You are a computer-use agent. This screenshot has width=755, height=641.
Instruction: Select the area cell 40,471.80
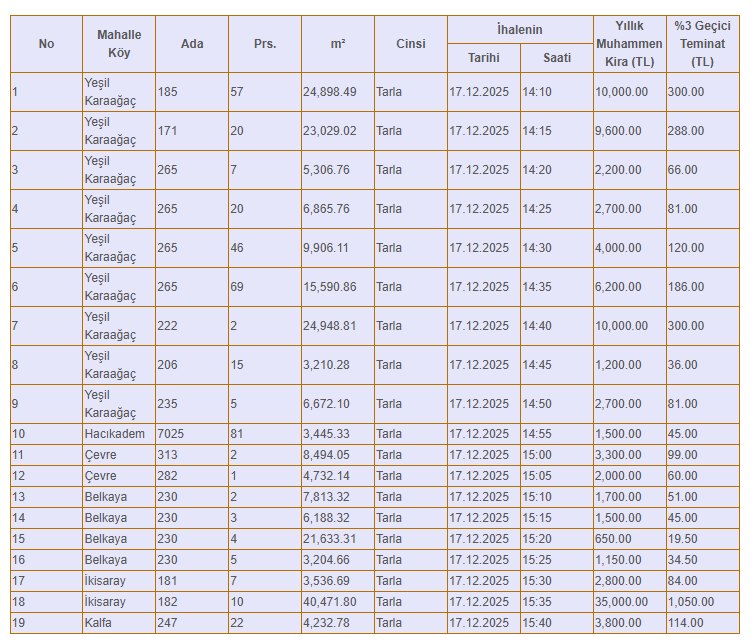(338, 602)
